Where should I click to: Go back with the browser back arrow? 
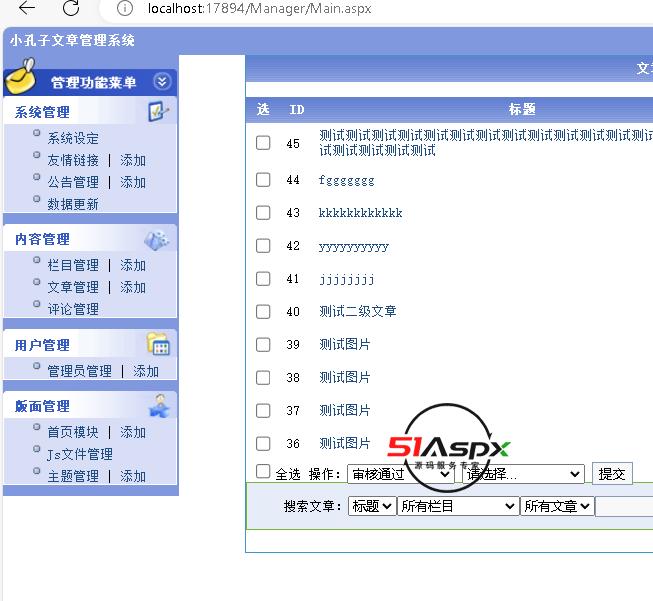point(27,8)
